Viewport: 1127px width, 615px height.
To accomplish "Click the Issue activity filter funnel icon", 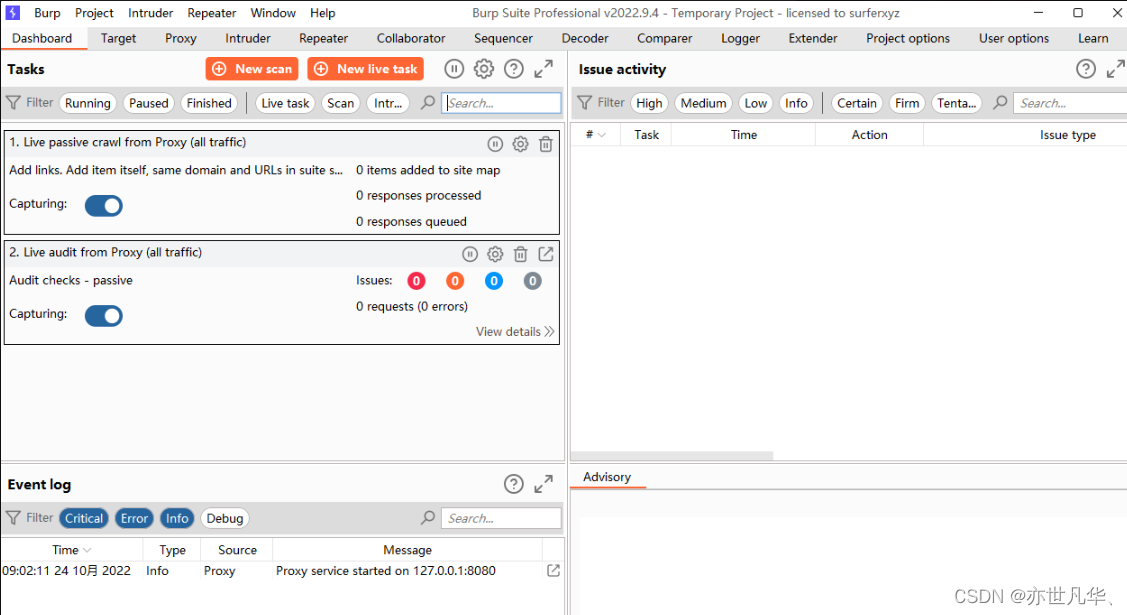I will [x=584, y=103].
